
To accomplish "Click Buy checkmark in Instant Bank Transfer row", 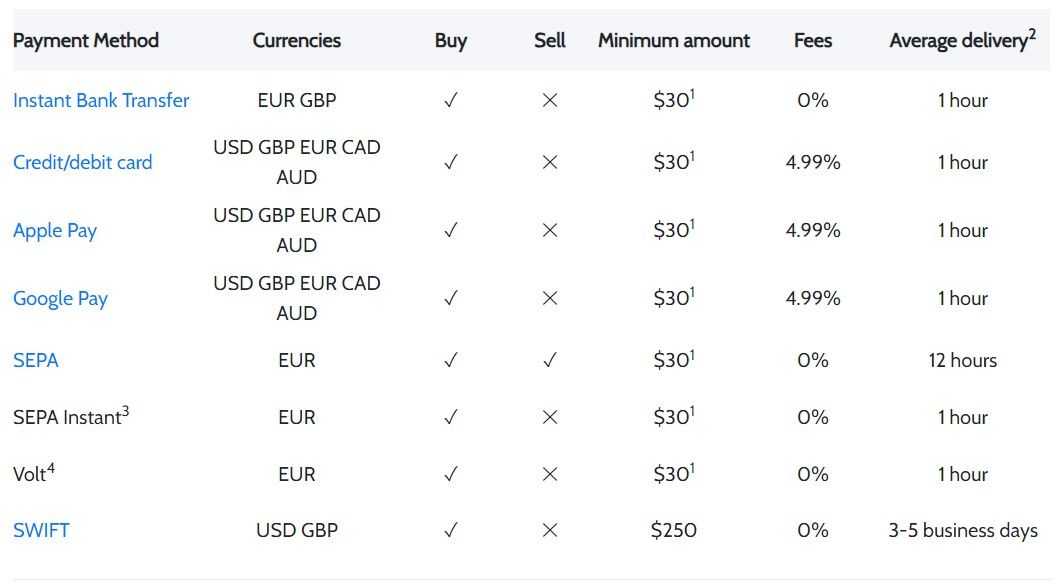I will (x=451, y=100).
